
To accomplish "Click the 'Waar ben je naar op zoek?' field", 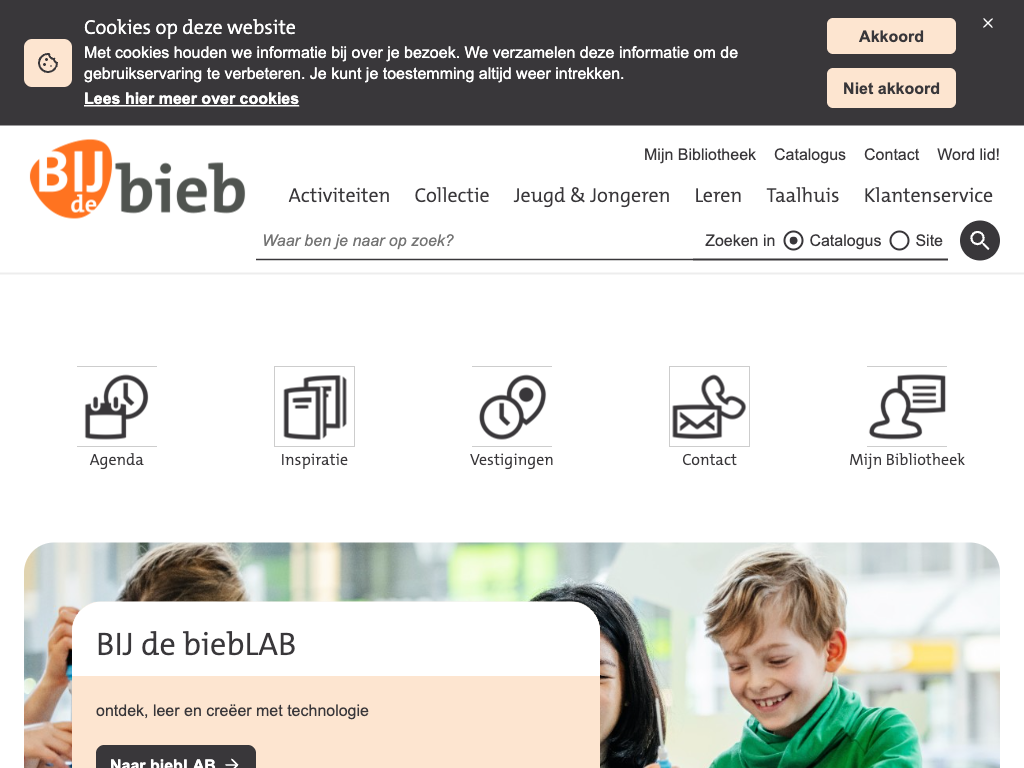I will click(x=474, y=241).
